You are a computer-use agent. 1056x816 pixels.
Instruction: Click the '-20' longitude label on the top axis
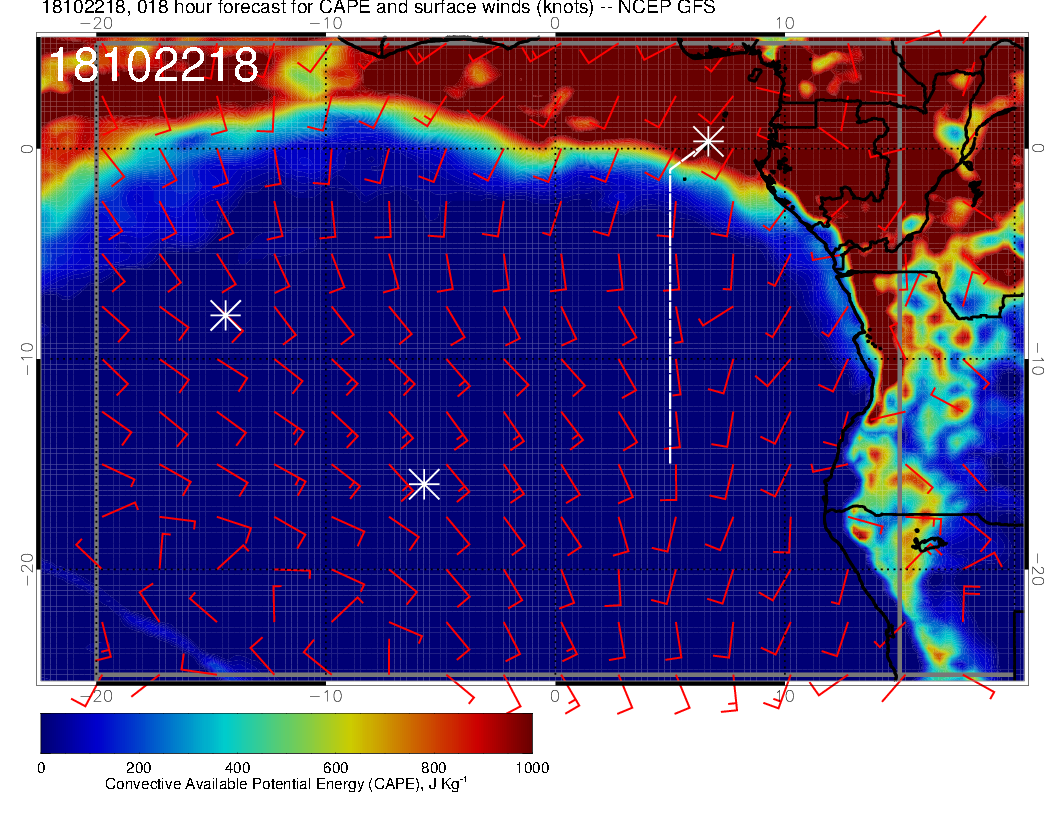click(96, 24)
